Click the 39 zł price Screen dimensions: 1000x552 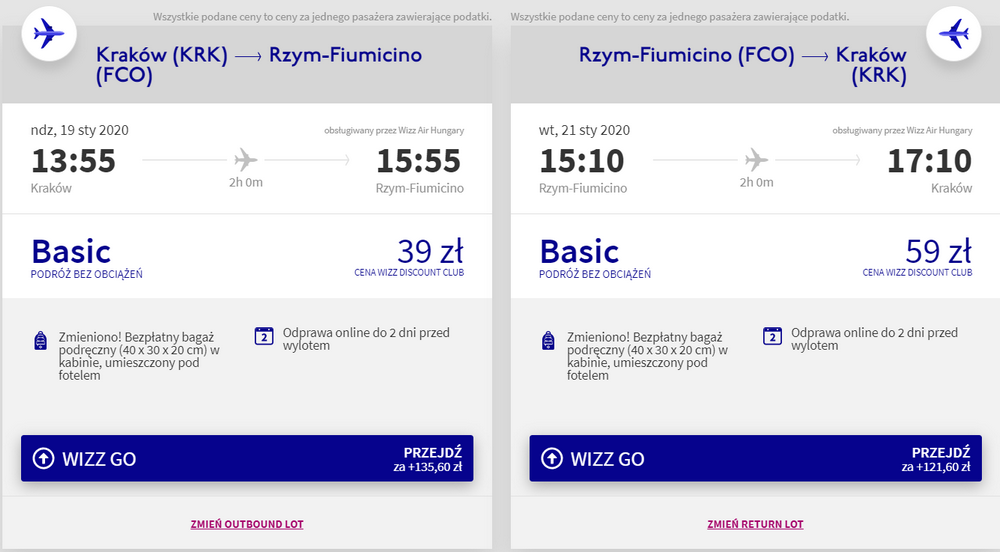(x=430, y=251)
